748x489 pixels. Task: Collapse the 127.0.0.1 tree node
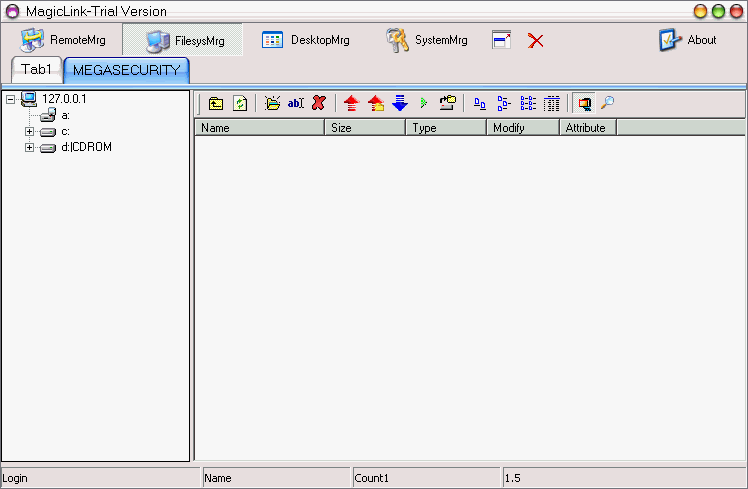(10, 99)
